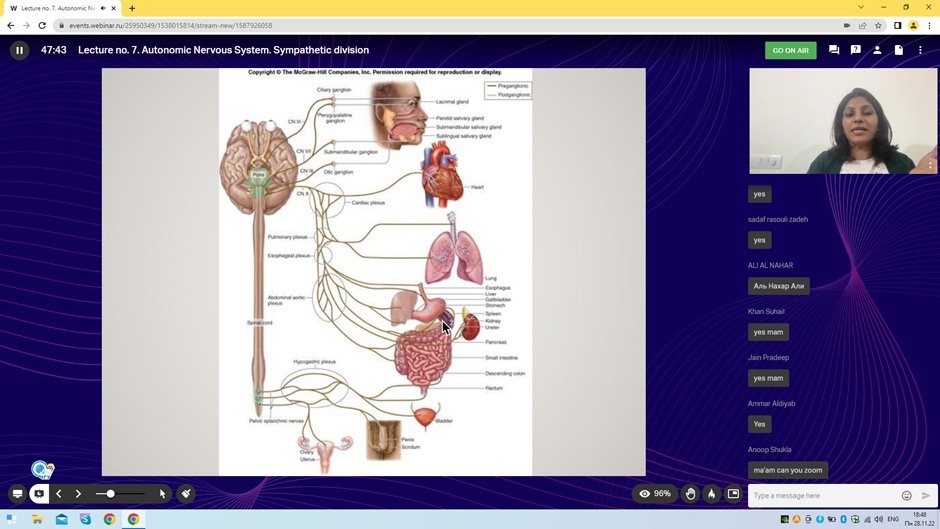This screenshot has height=529, width=940.
Task: Open File Explorer from taskbar
Action: point(37,519)
